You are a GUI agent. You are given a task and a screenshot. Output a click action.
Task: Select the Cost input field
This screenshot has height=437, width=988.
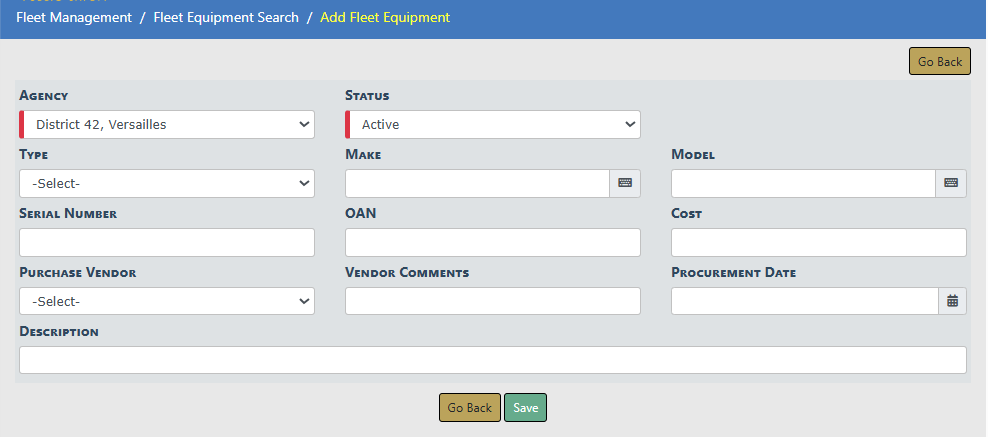(819, 243)
